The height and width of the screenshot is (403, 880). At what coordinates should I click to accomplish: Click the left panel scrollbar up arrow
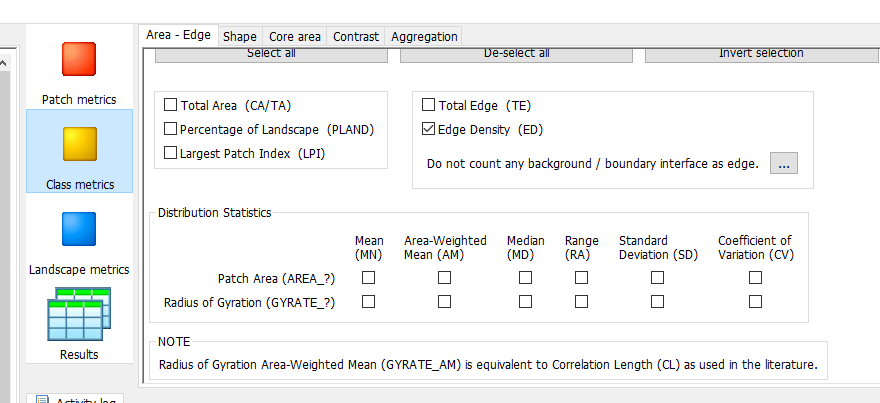point(3,63)
